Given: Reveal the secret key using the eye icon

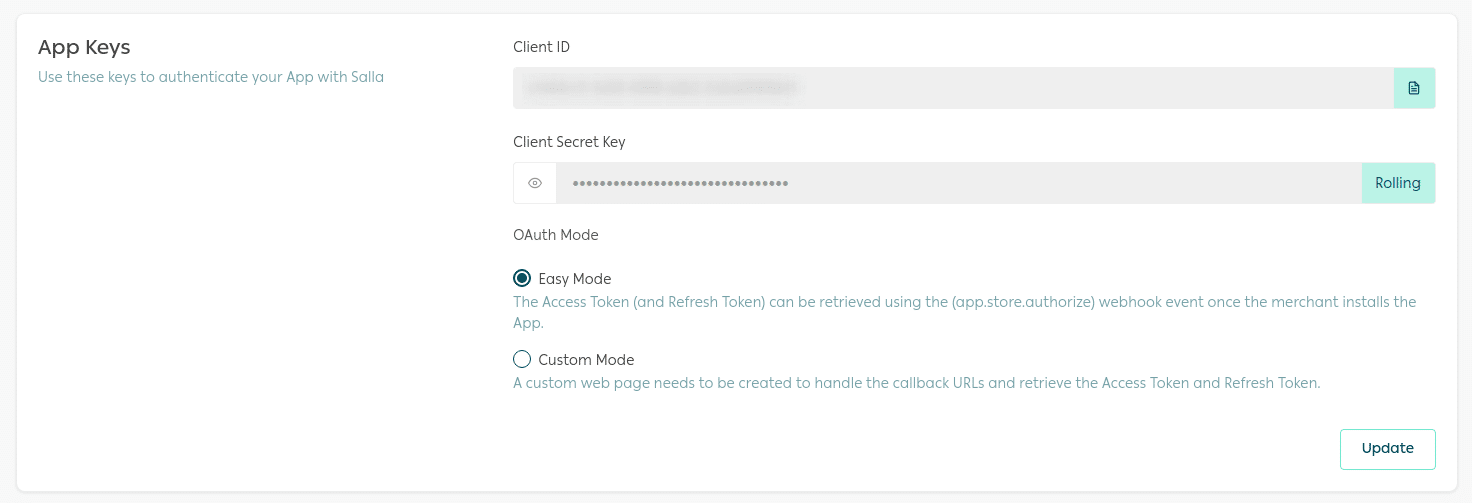Looking at the screenshot, I should [535, 183].
